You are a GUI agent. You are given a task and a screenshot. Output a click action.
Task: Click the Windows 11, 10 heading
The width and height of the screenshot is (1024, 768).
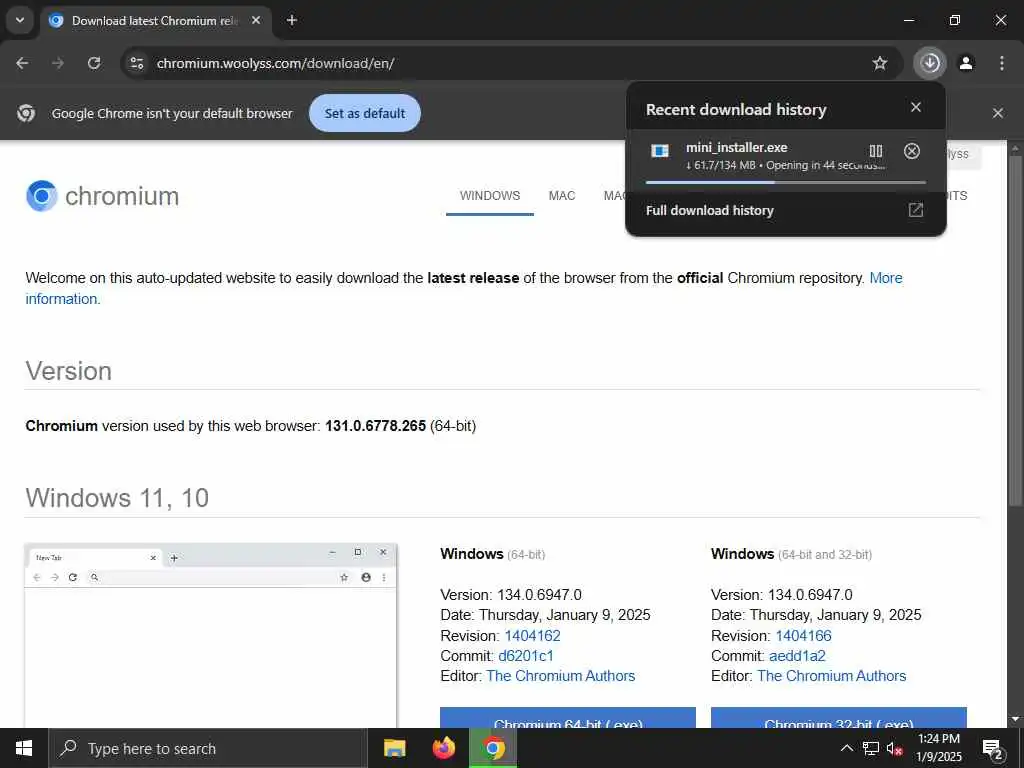pyautogui.click(x=118, y=498)
